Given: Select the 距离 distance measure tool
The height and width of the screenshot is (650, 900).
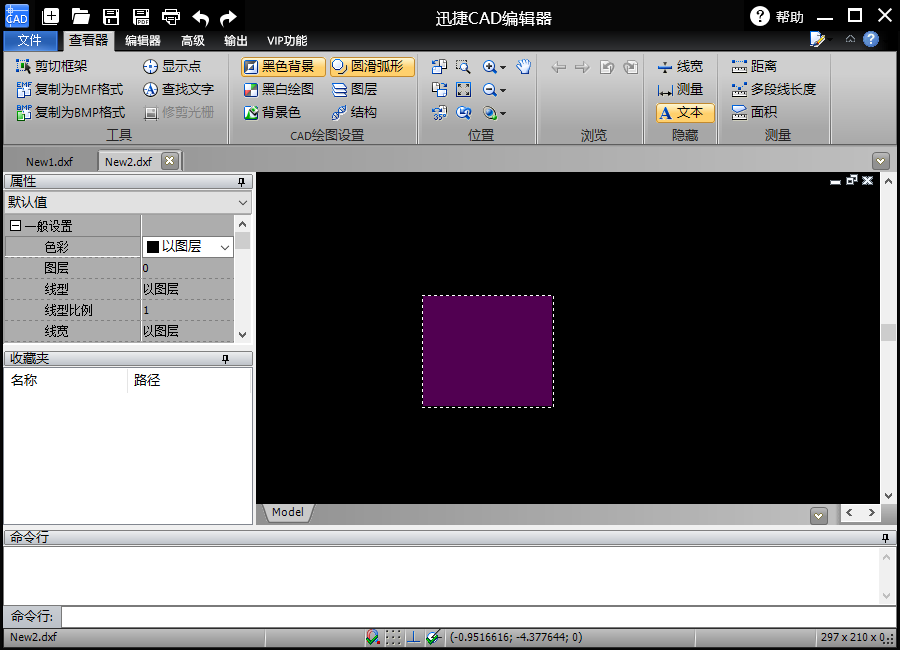Looking at the screenshot, I should pyautogui.click(x=754, y=66).
